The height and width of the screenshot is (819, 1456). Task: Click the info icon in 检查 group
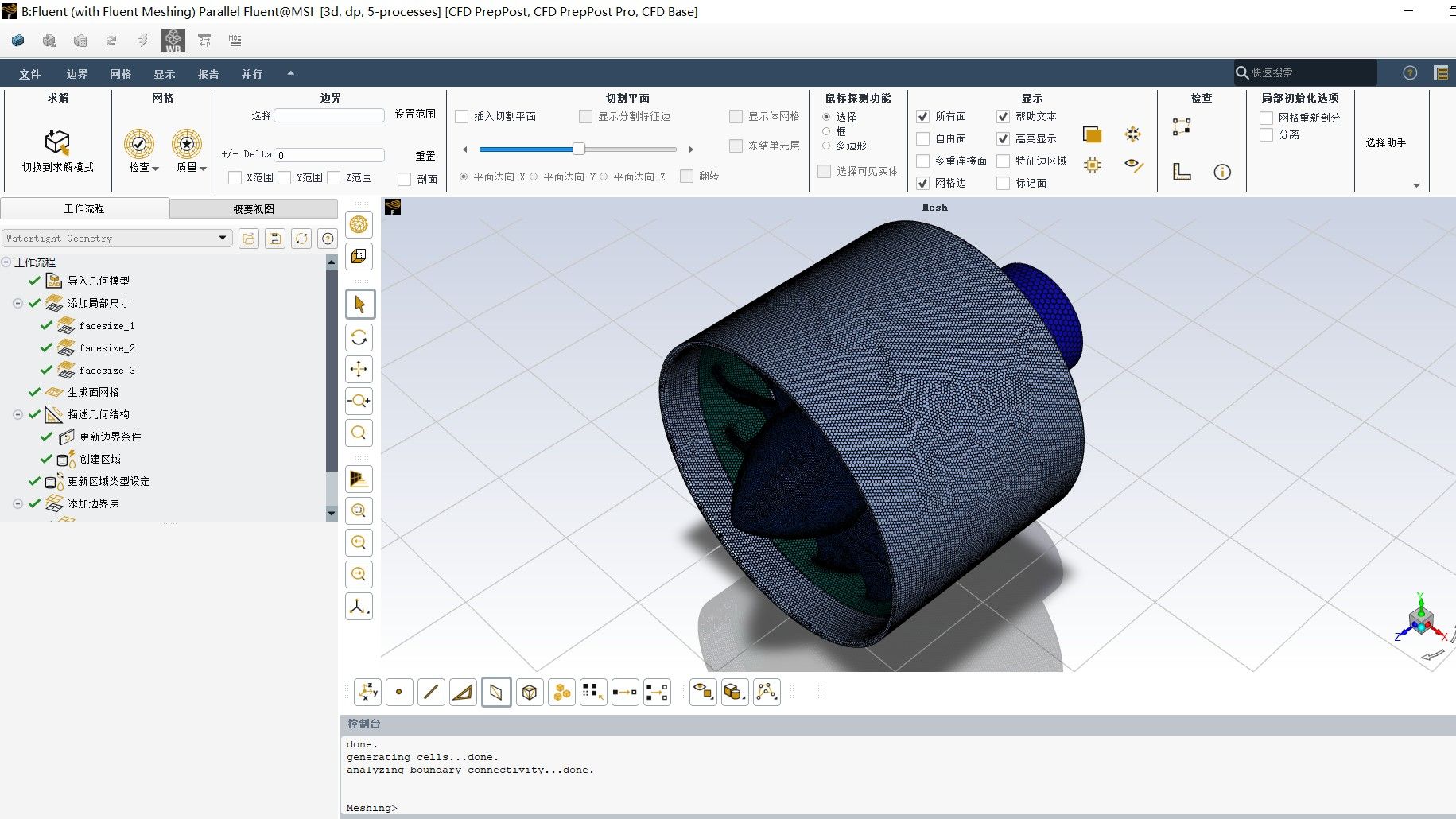(1222, 172)
